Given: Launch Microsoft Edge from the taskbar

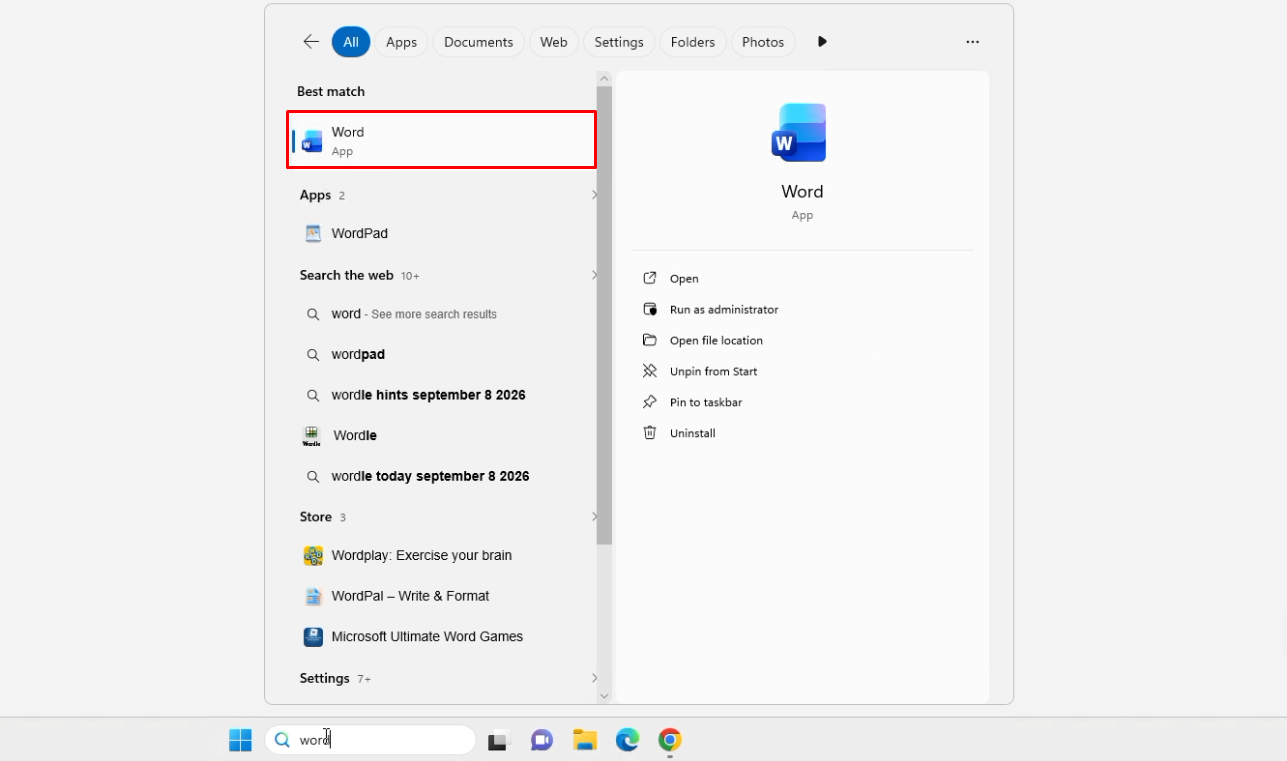Looking at the screenshot, I should pos(627,740).
